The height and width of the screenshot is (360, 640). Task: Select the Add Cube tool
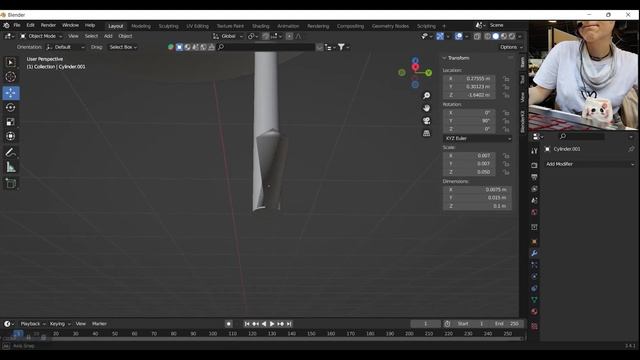[11, 184]
